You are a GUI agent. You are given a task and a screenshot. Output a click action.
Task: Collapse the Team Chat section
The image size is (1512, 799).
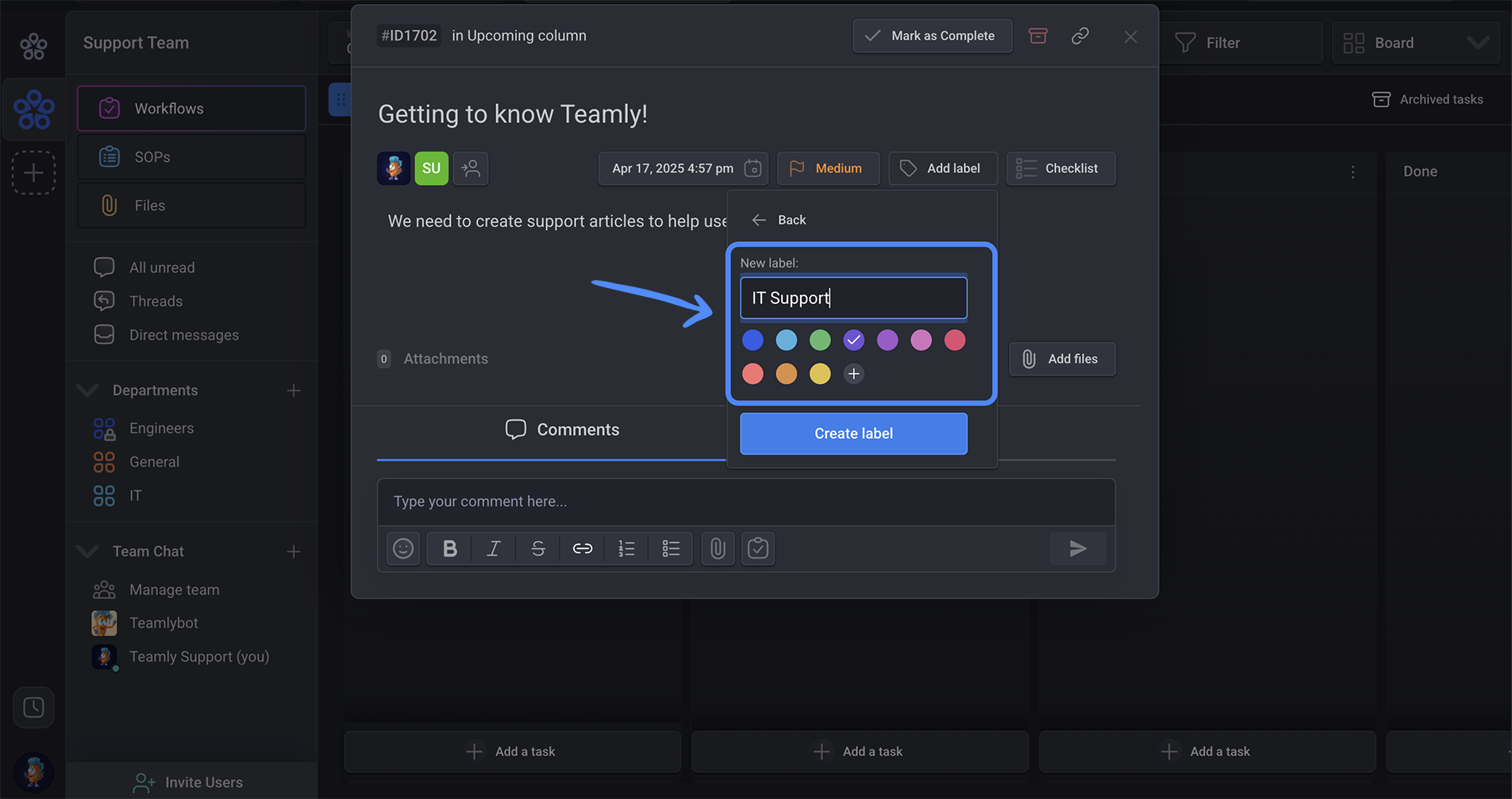[x=87, y=551]
